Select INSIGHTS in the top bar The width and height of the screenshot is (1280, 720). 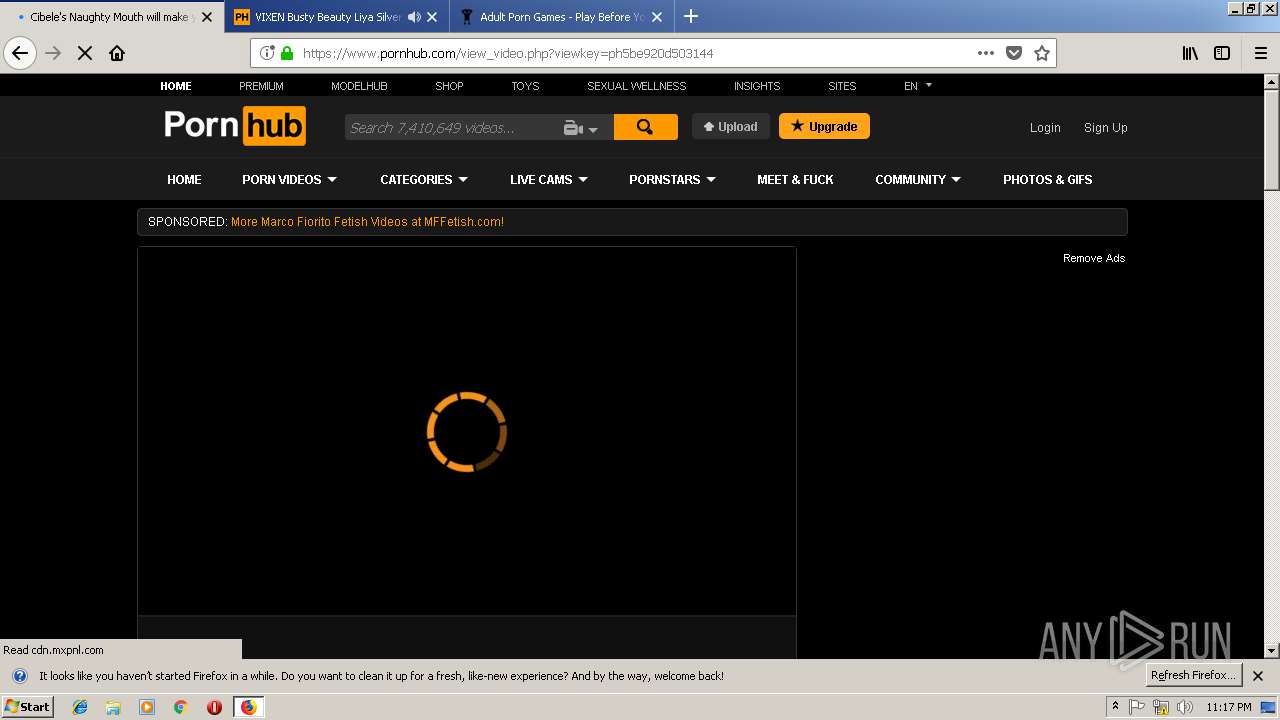tap(757, 86)
